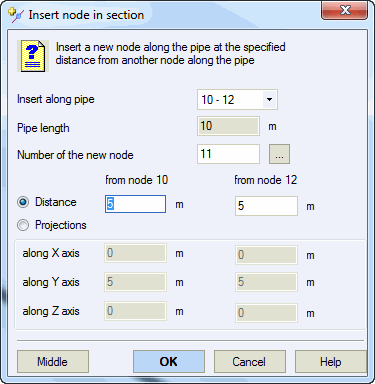The width and height of the screenshot is (375, 384).
Task: Click along Z axis field from node 12
Action: click(x=266, y=313)
